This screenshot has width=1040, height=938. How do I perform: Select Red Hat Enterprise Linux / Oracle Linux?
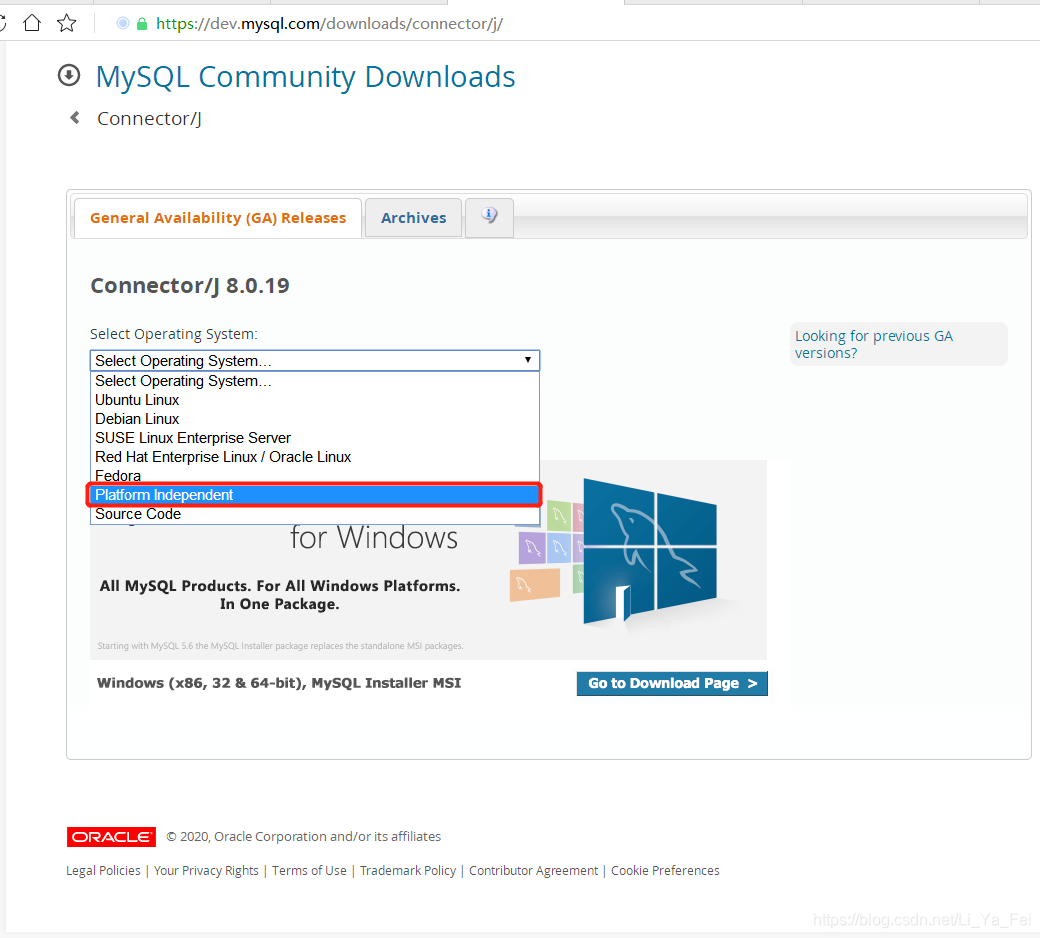[x=315, y=457]
